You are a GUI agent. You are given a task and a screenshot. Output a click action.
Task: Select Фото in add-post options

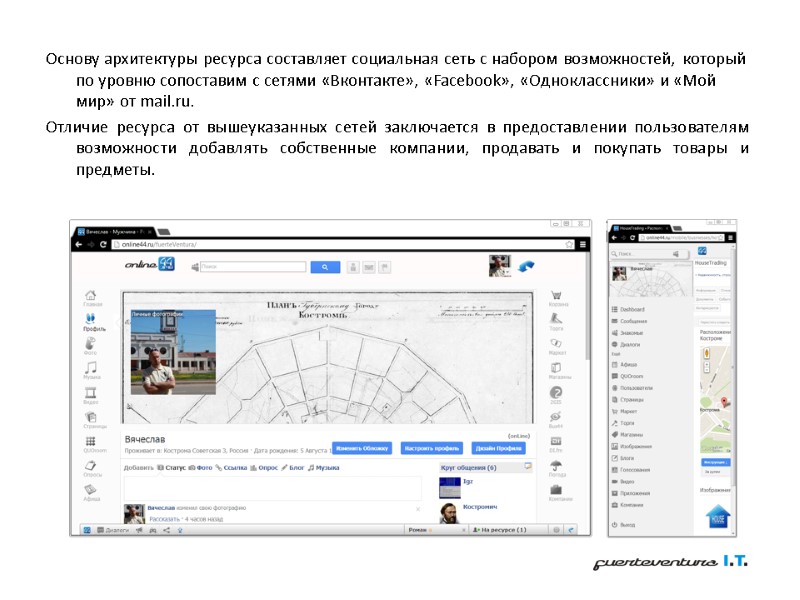point(201,467)
